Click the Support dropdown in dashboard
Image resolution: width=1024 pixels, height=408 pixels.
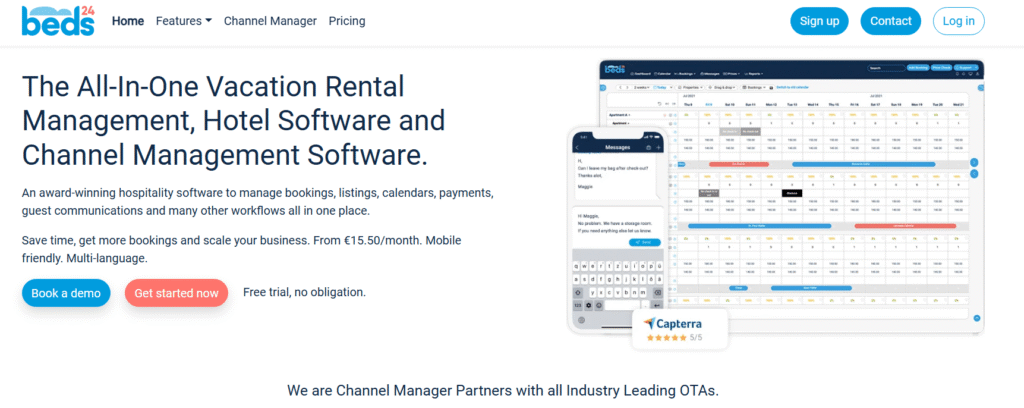(968, 69)
